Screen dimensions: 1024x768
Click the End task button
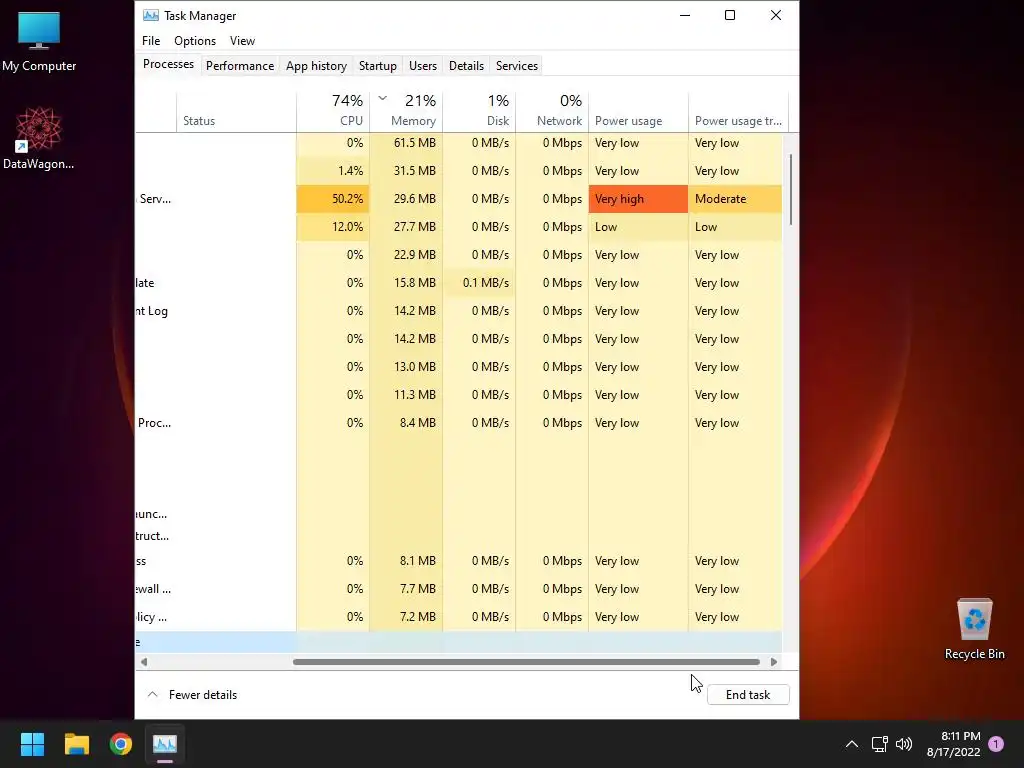pyautogui.click(x=748, y=695)
